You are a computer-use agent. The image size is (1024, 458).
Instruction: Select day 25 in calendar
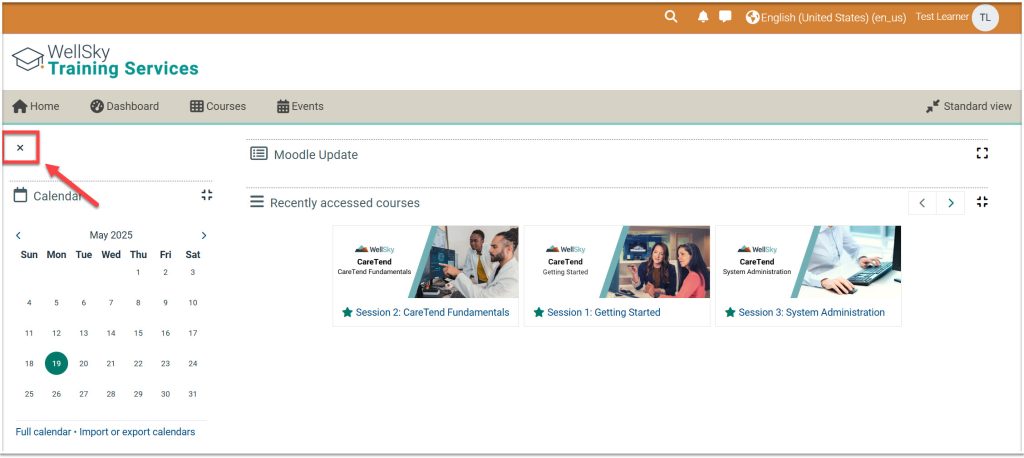pos(29,394)
